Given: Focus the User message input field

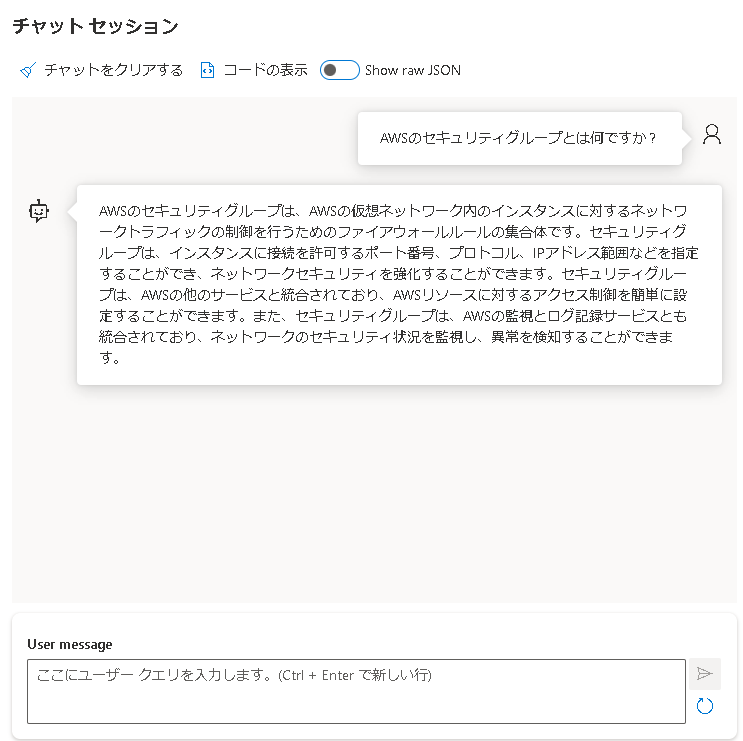Looking at the screenshot, I should click(x=356, y=691).
